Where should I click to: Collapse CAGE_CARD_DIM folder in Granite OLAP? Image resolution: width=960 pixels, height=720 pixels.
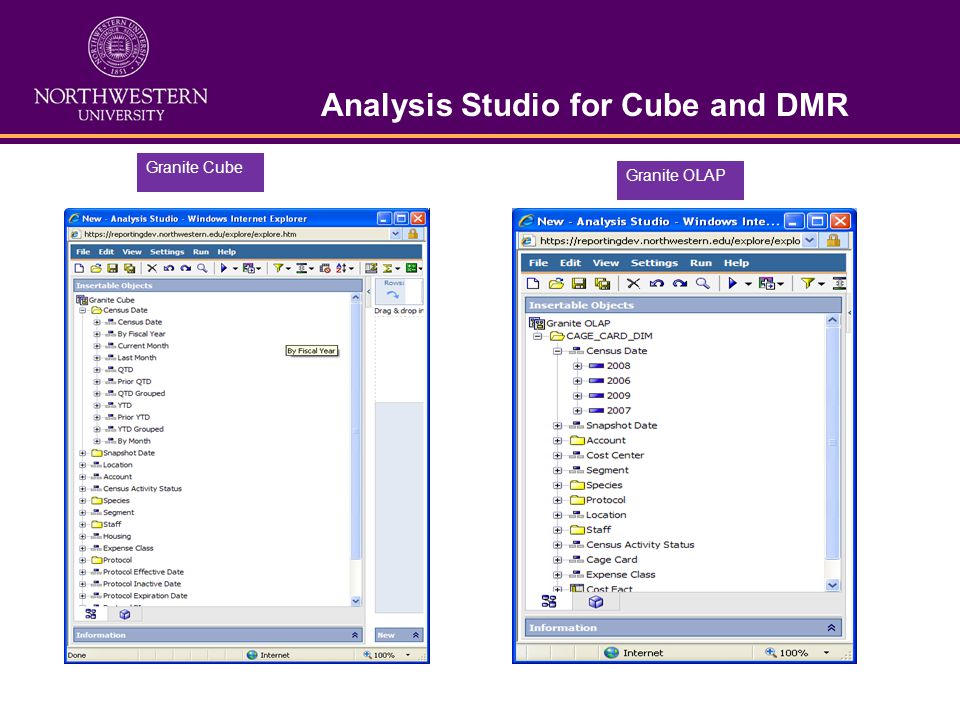coord(538,336)
